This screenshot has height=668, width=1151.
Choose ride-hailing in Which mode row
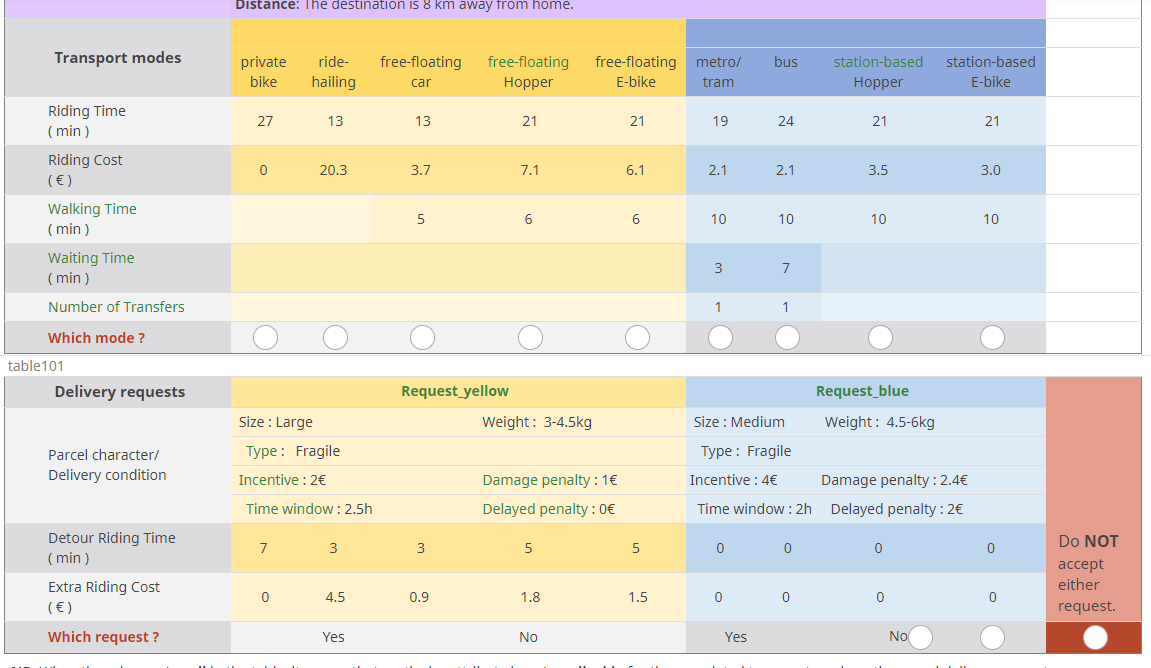(335, 338)
